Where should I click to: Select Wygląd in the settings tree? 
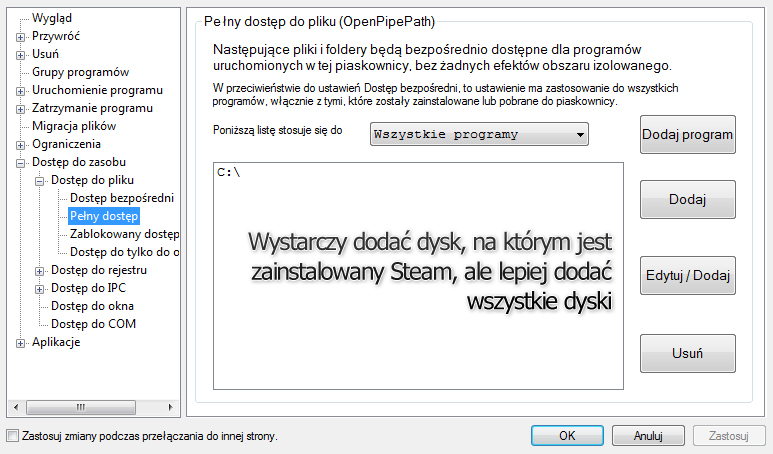(x=52, y=18)
